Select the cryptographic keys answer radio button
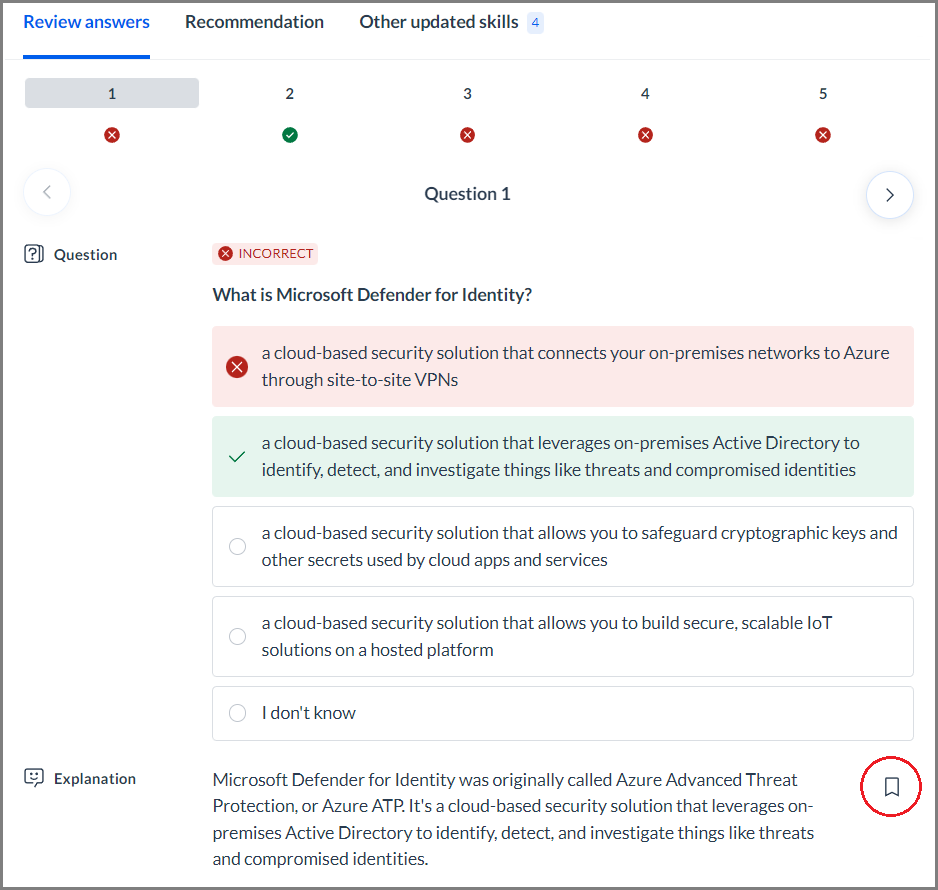 237,546
